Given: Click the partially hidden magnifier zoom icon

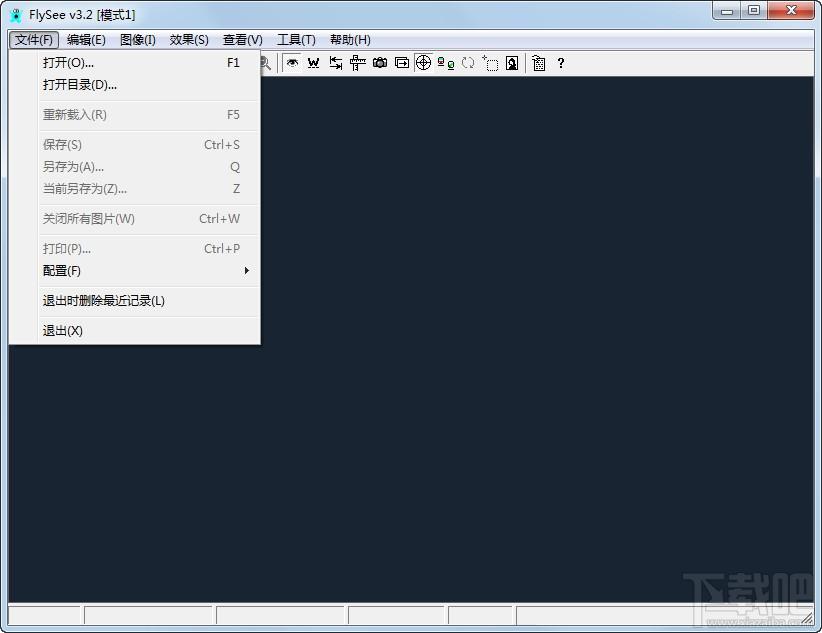Looking at the screenshot, I should point(266,63).
